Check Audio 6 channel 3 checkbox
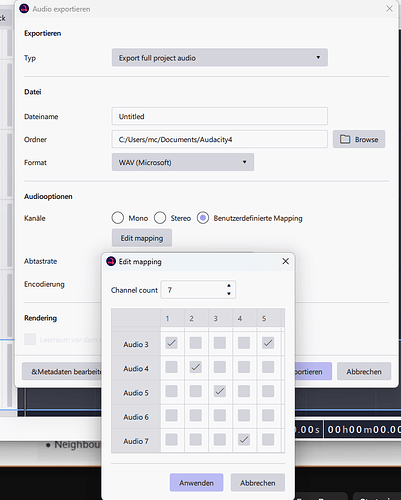The height and width of the screenshot is (500, 401). click(x=220, y=415)
